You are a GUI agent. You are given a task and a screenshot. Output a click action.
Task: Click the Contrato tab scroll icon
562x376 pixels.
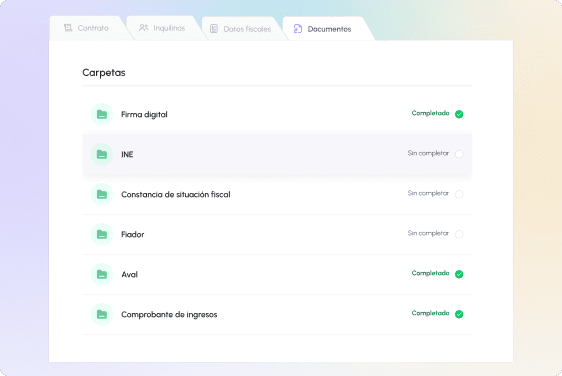coord(68,28)
